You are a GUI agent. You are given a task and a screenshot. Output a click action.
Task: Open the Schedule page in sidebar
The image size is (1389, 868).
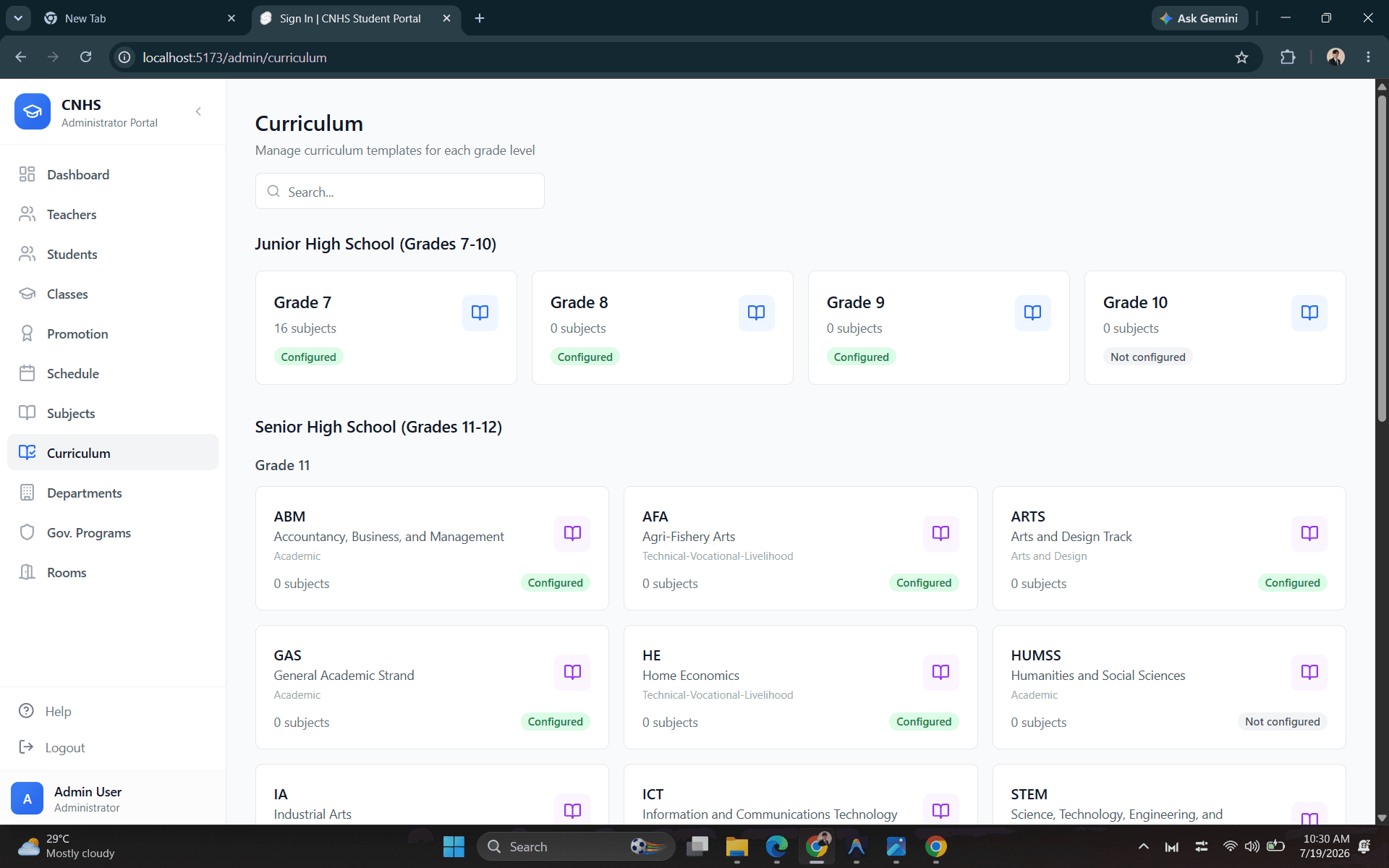[x=113, y=373]
